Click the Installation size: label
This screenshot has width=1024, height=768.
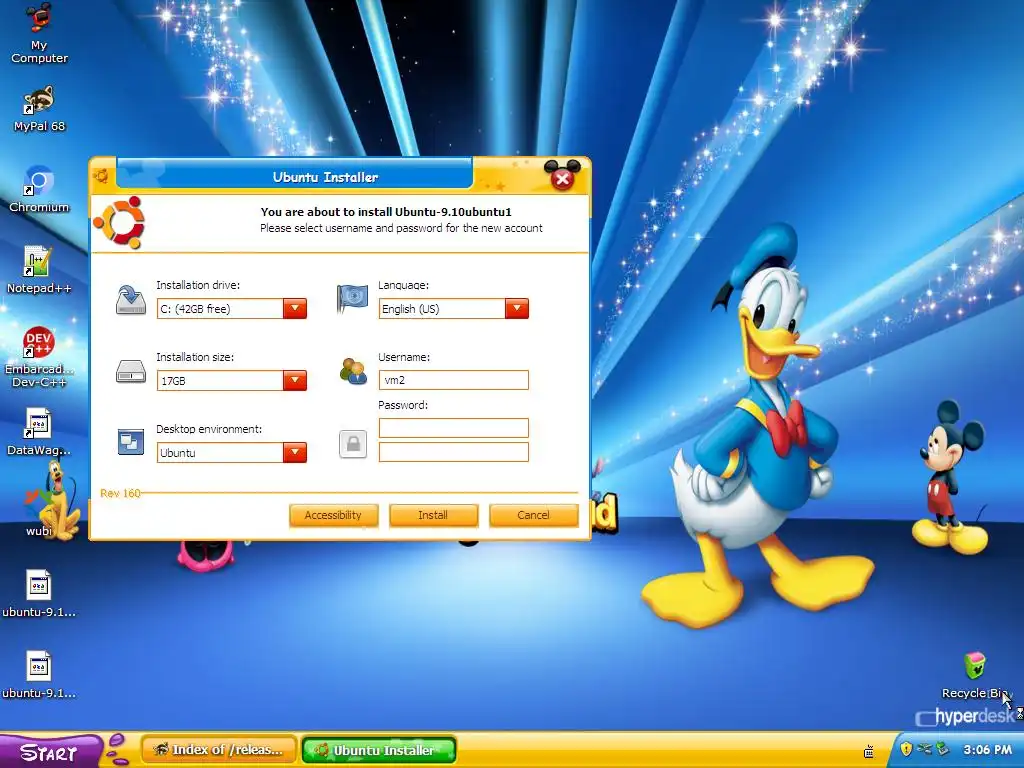click(x=195, y=357)
